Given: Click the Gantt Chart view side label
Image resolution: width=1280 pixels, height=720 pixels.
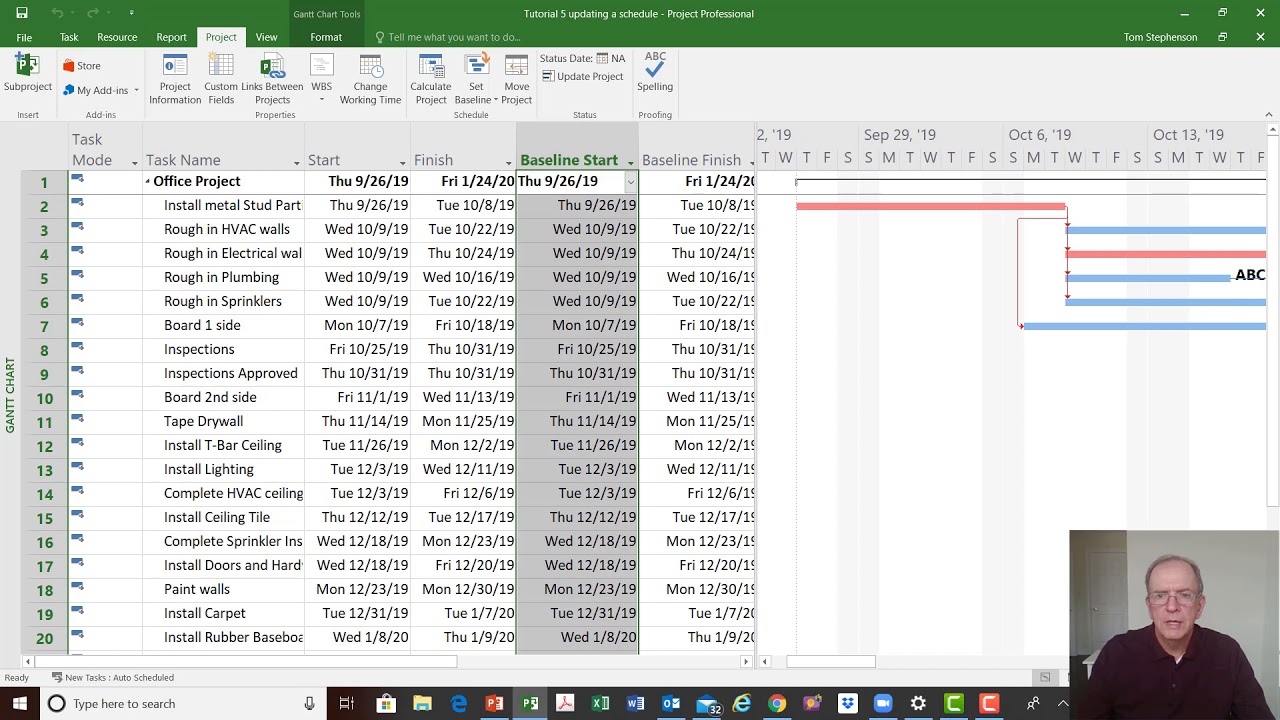Looking at the screenshot, I should tap(10, 395).
